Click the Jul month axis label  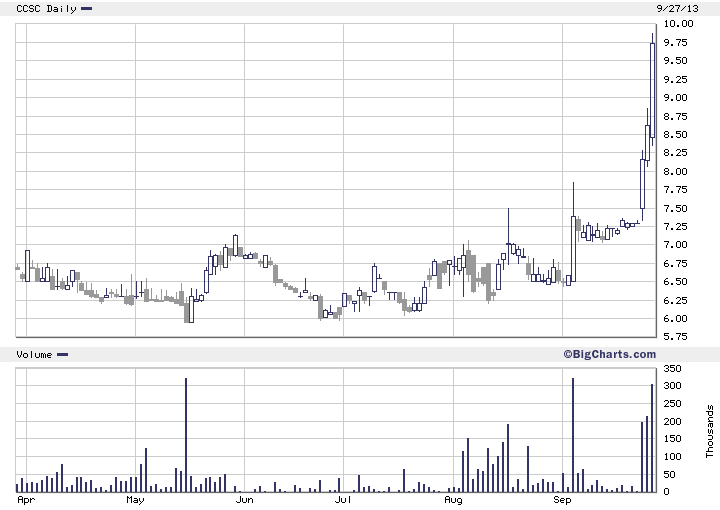pyautogui.click(x=343, y=499)
